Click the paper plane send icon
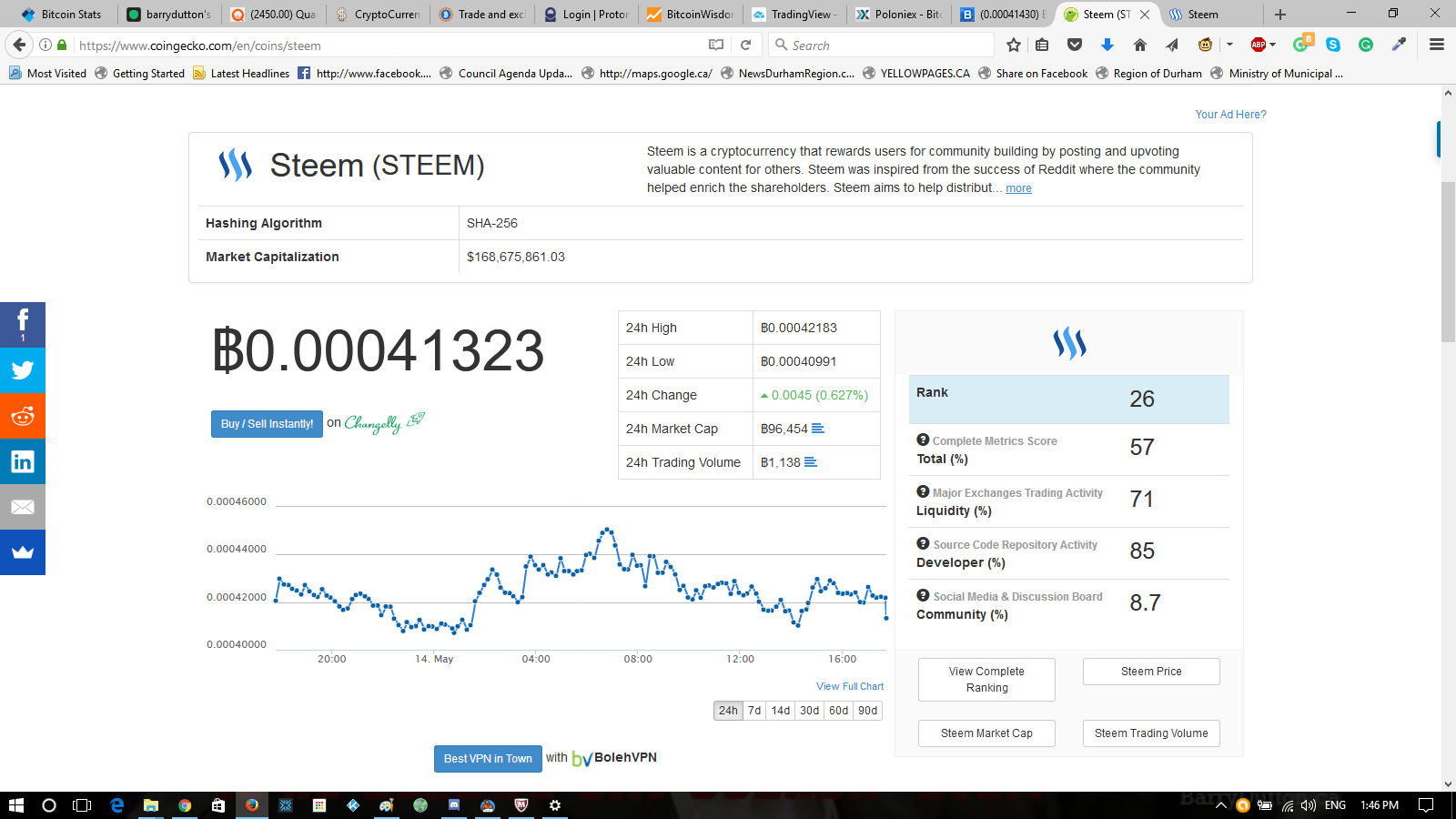 coord(1172,45)
